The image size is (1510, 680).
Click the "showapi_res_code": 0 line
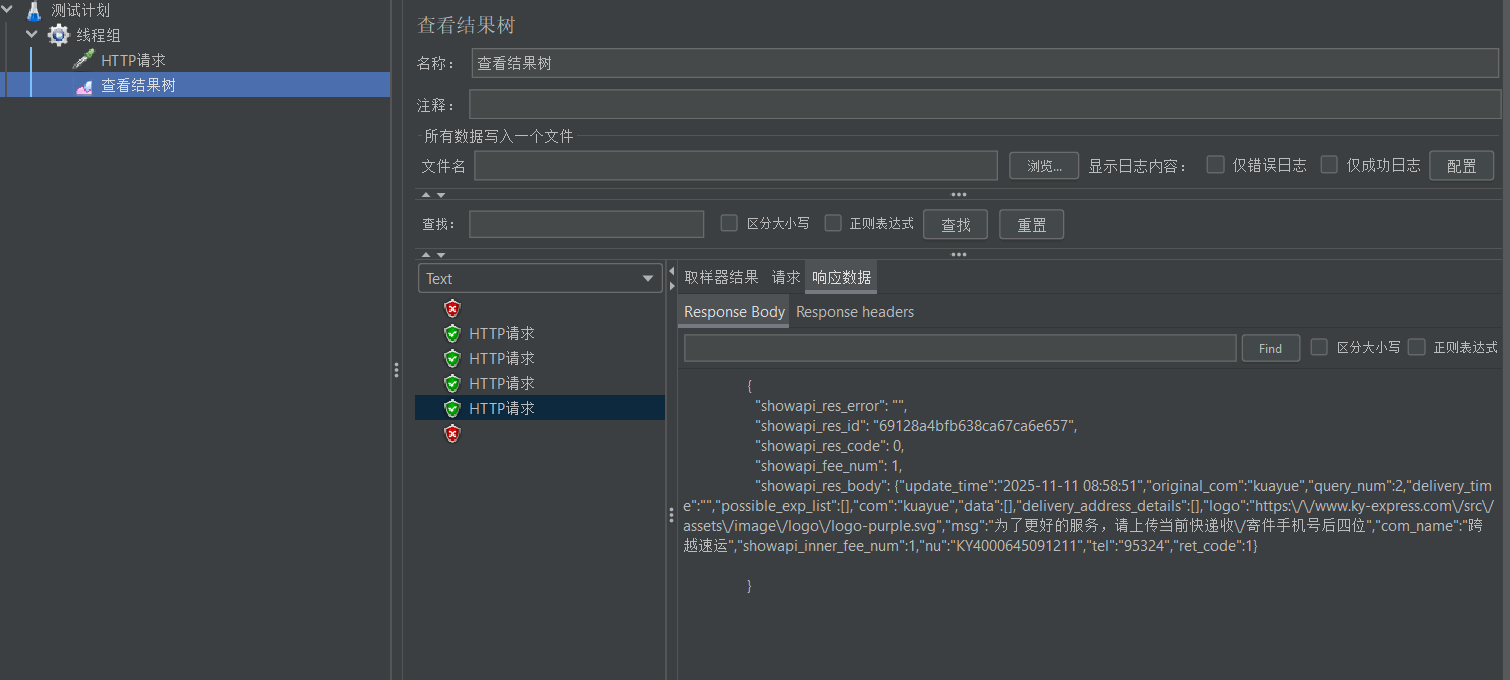[830, 446]
